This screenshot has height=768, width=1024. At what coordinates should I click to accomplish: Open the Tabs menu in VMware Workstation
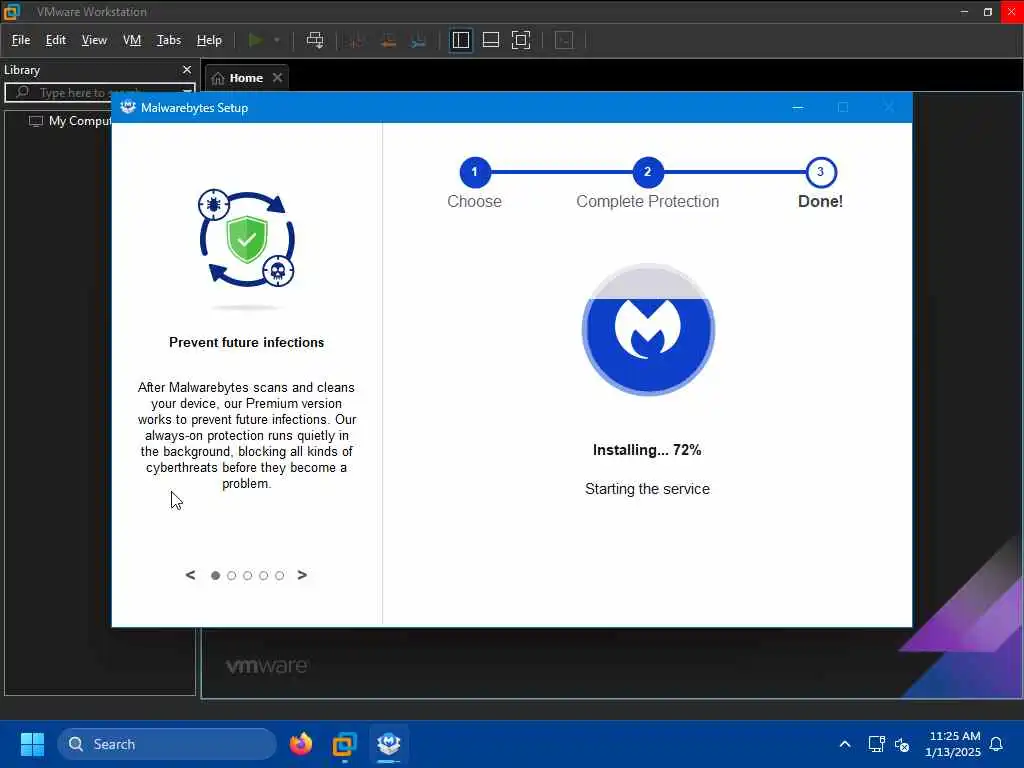pyautogui.click(x=168, y=40)
